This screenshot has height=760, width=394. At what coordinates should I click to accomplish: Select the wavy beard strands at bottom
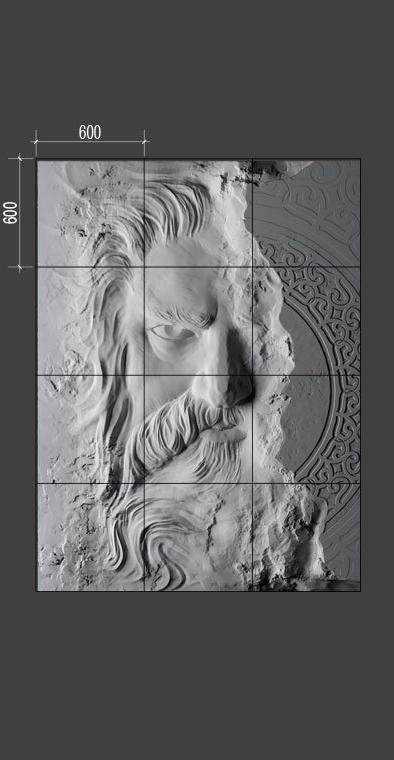tap(145, 538)
